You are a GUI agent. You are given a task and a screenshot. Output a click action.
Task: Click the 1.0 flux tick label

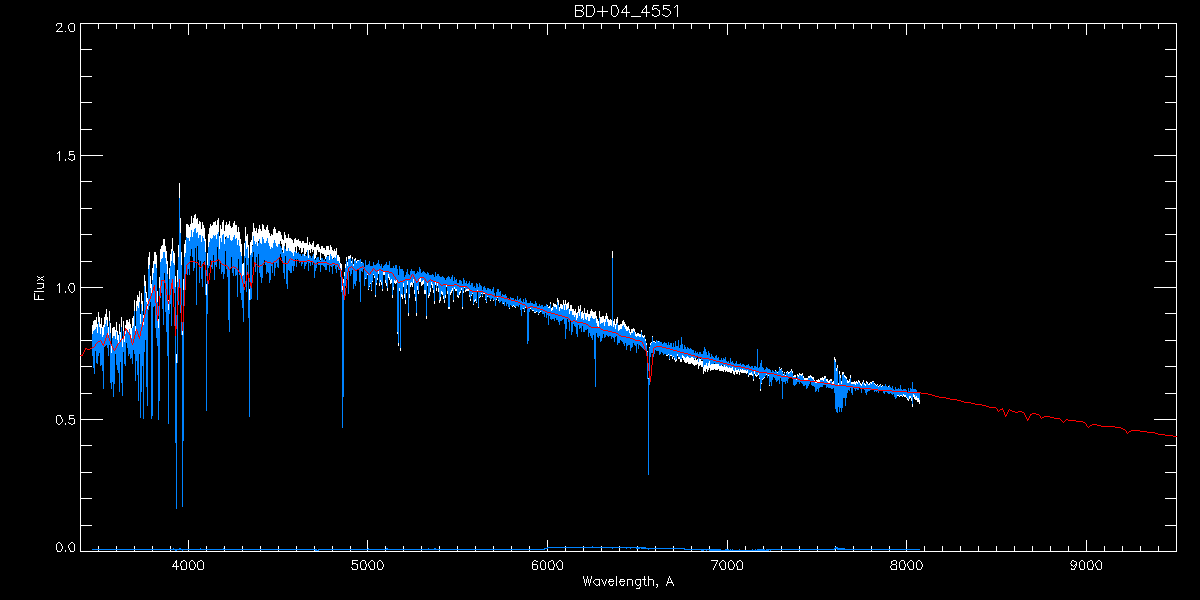pyautogui.click(x=63, y=288)
